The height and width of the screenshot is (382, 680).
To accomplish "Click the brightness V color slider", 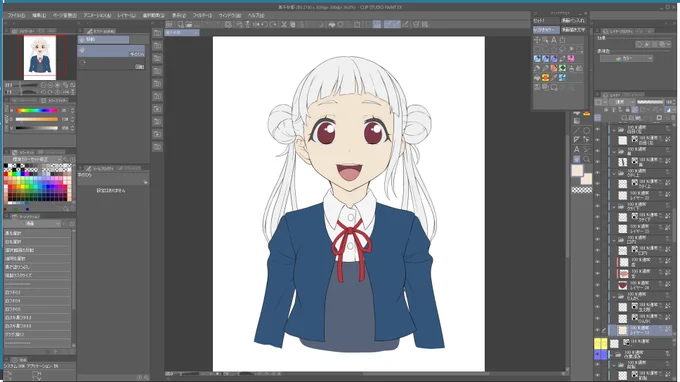I will (36, 128).
